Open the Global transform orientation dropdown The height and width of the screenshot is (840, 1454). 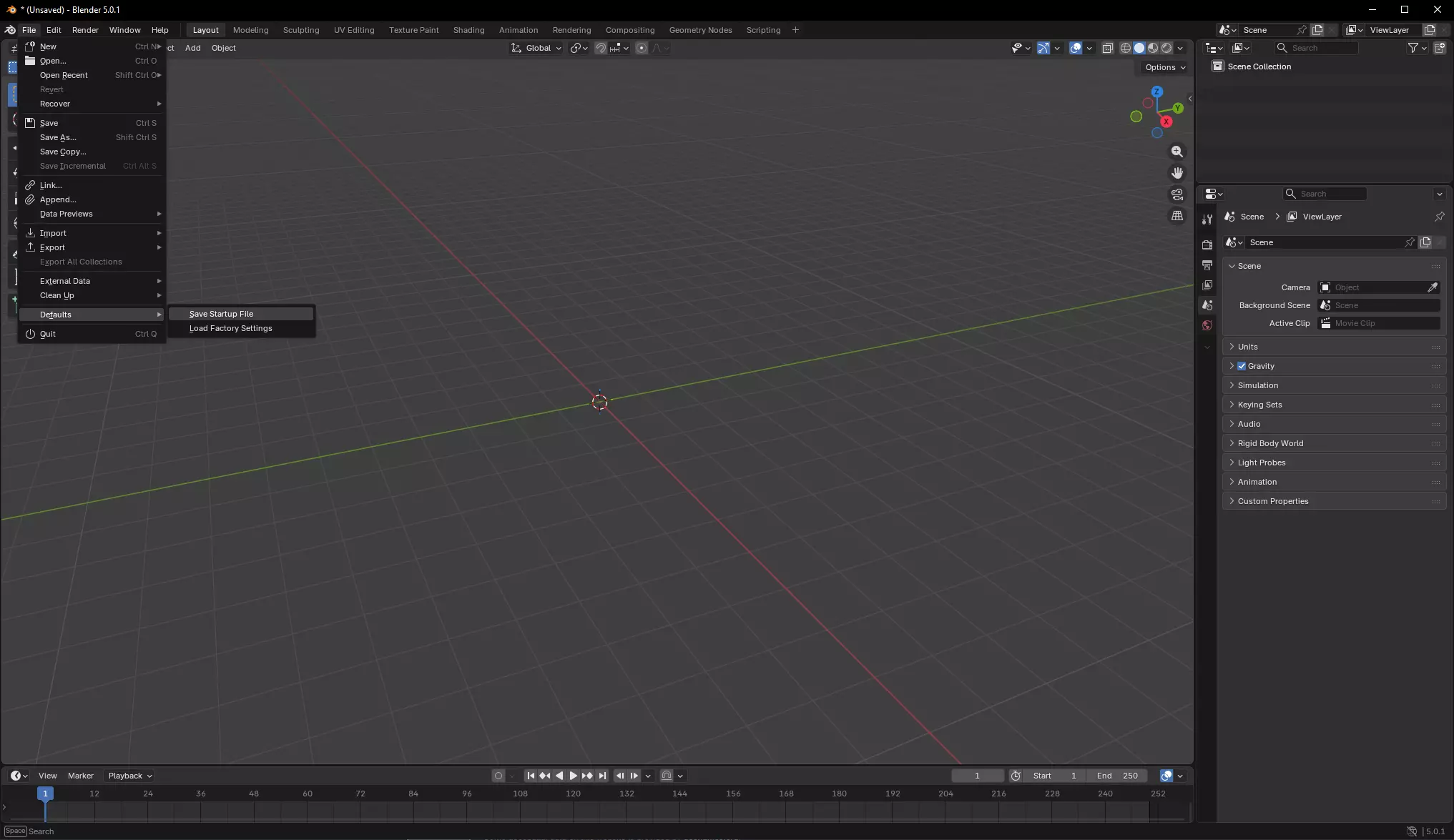pos(536,48)
